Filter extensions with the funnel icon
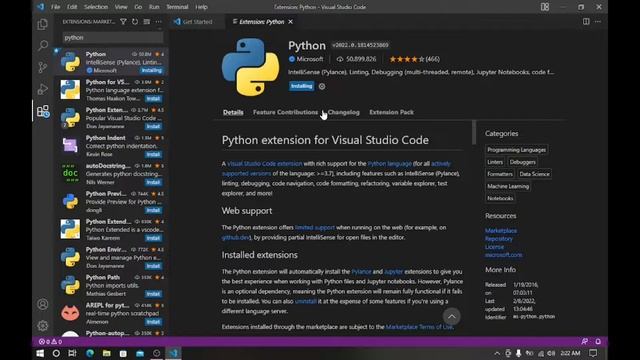This screenshot has width=640, height=360. point(123,22)
